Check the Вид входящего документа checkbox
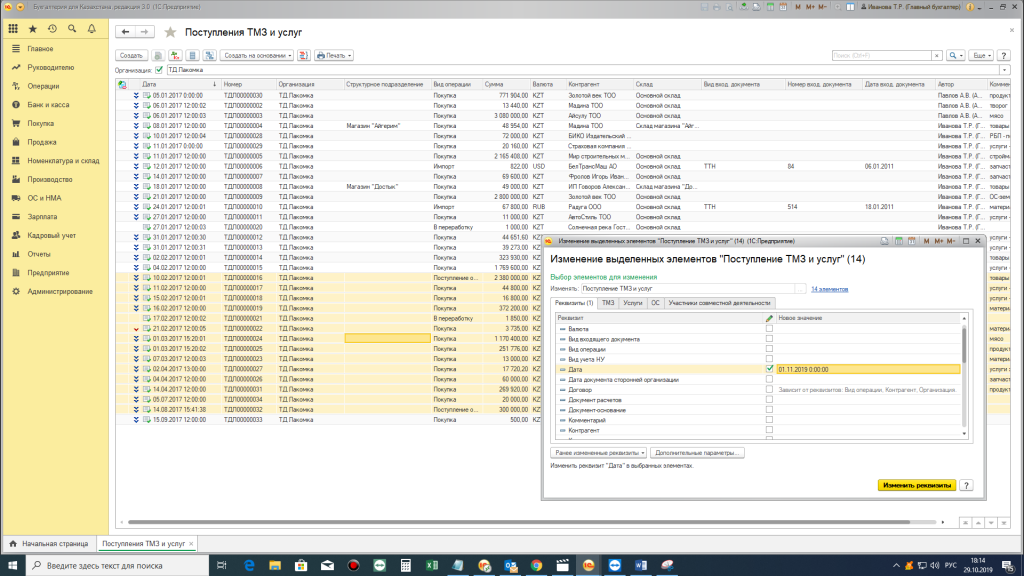This screenshot has height=576, width=1024. click(x=769, y=339)
